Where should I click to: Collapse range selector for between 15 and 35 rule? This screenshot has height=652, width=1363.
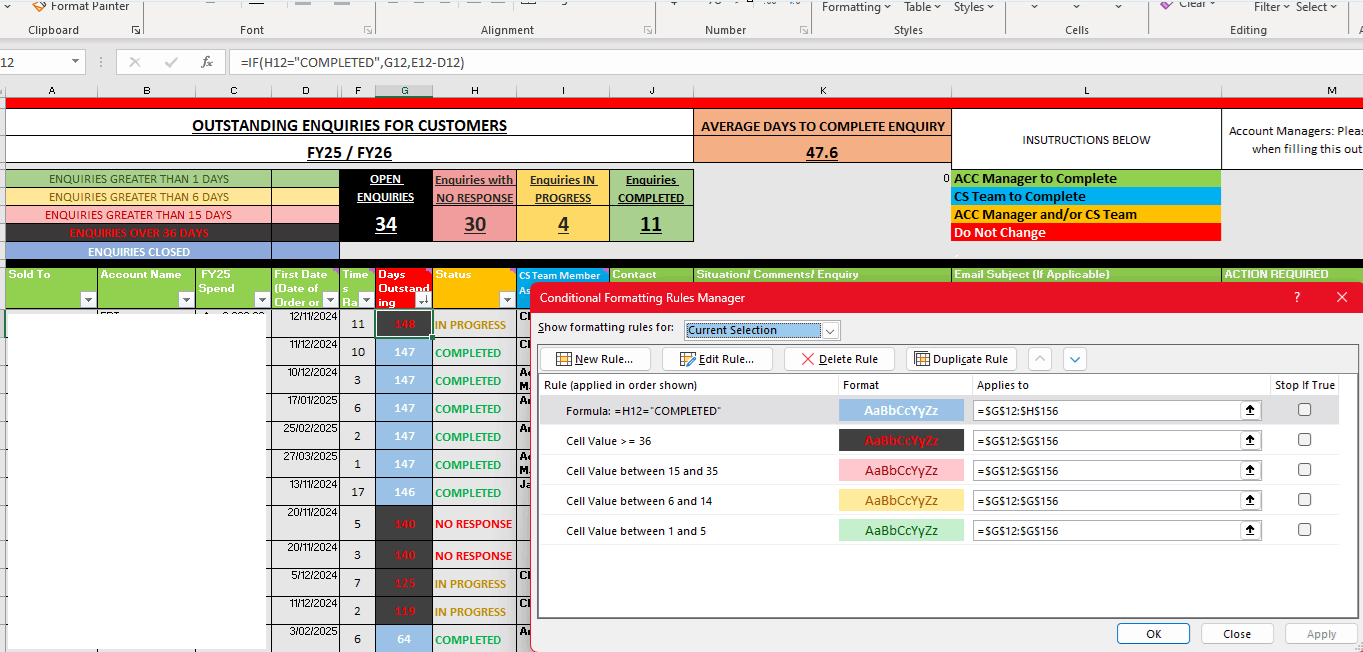click(1250, 470)
